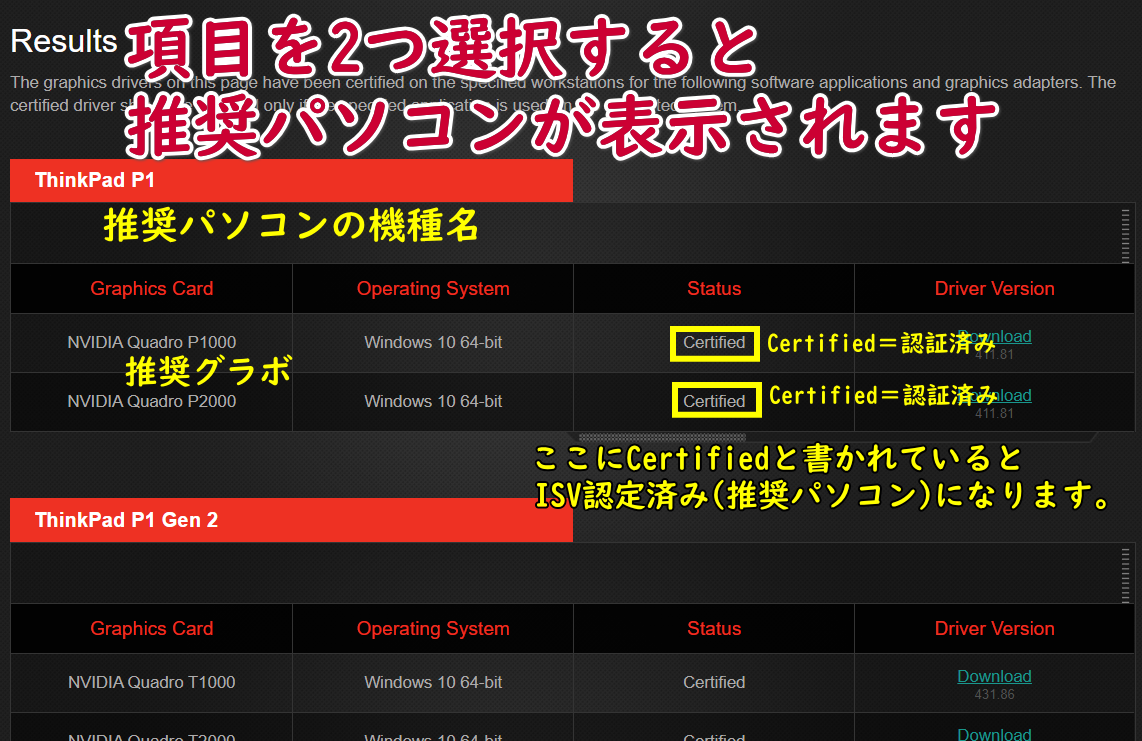Open the Download link for Quadro P1000
The image size is (1142, 741).
[994, 337]
